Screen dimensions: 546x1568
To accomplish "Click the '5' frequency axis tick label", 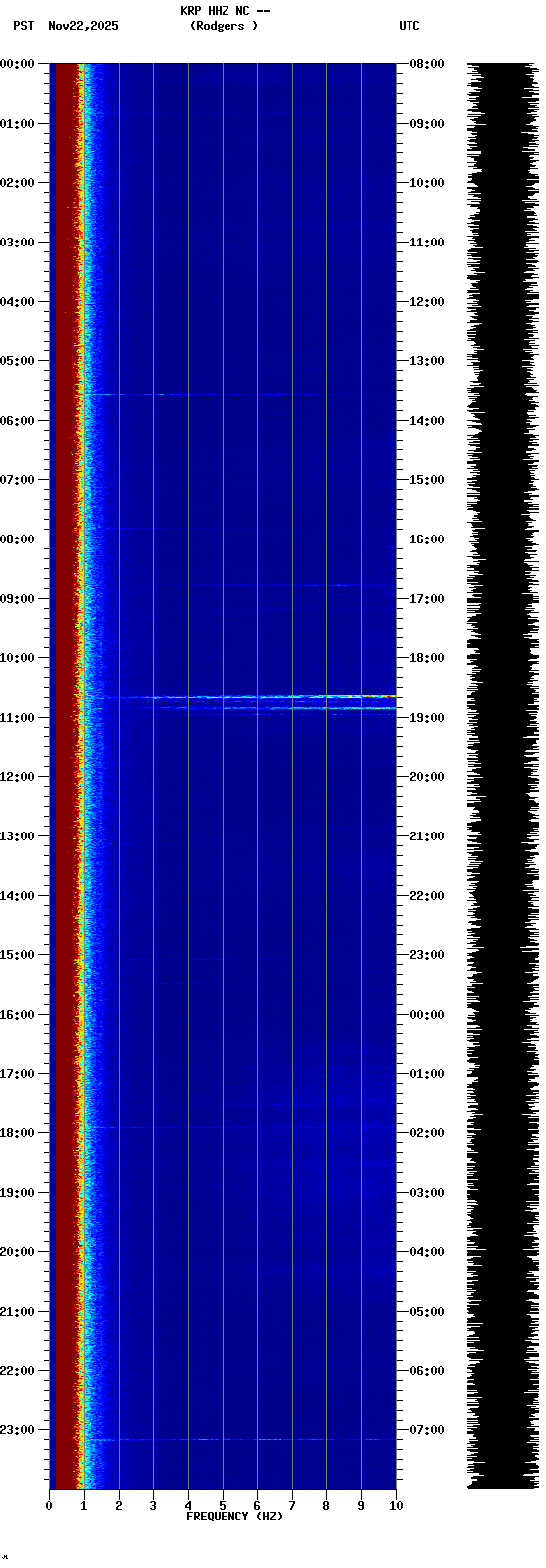I will 223,1506.
